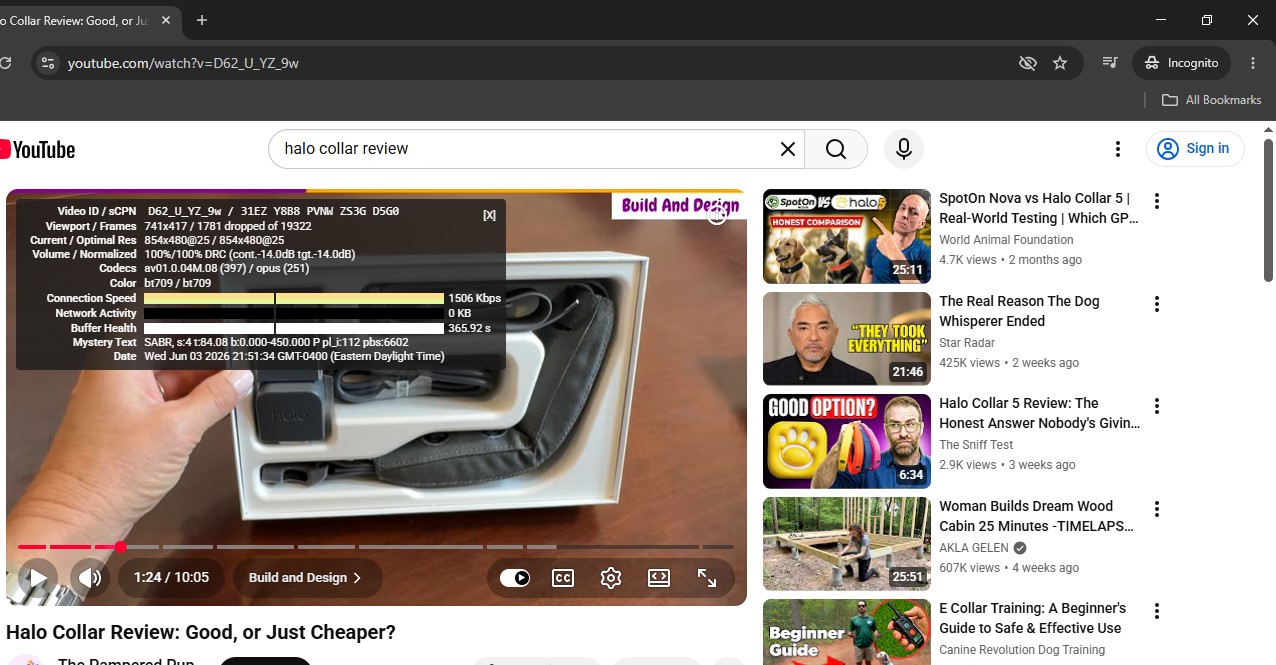
Task: Toggle the autoplay switch
Action: (515, 577)
